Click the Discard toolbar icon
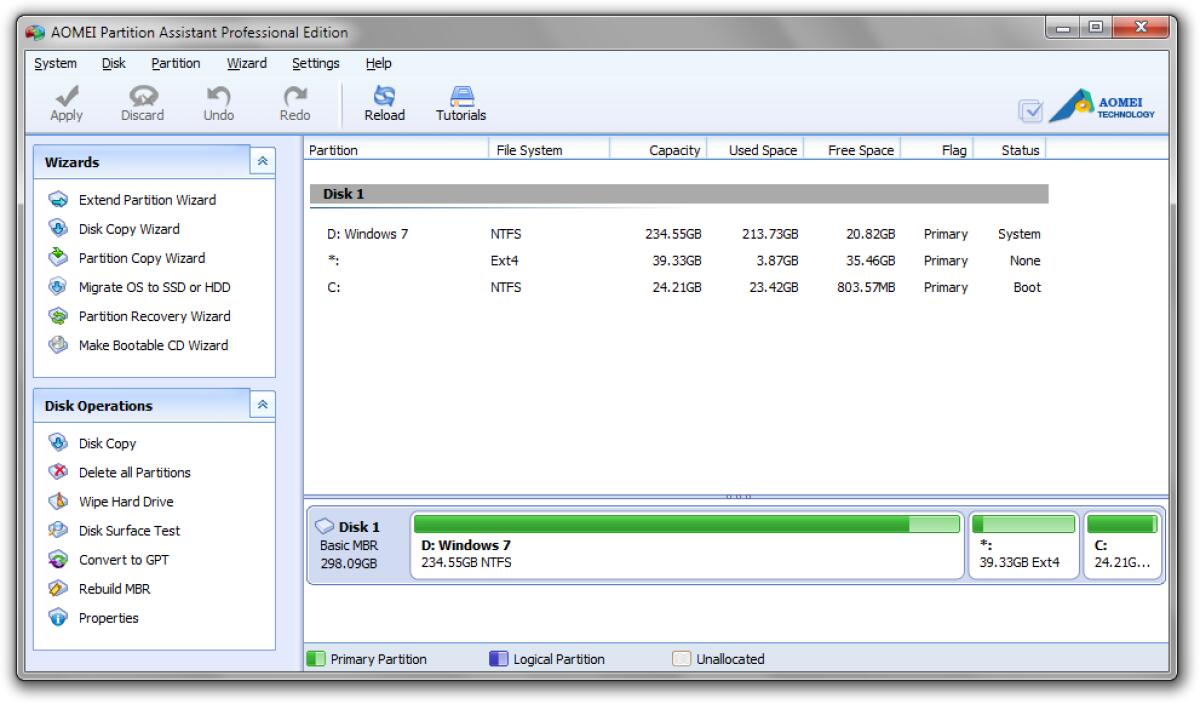 [141, 95]
